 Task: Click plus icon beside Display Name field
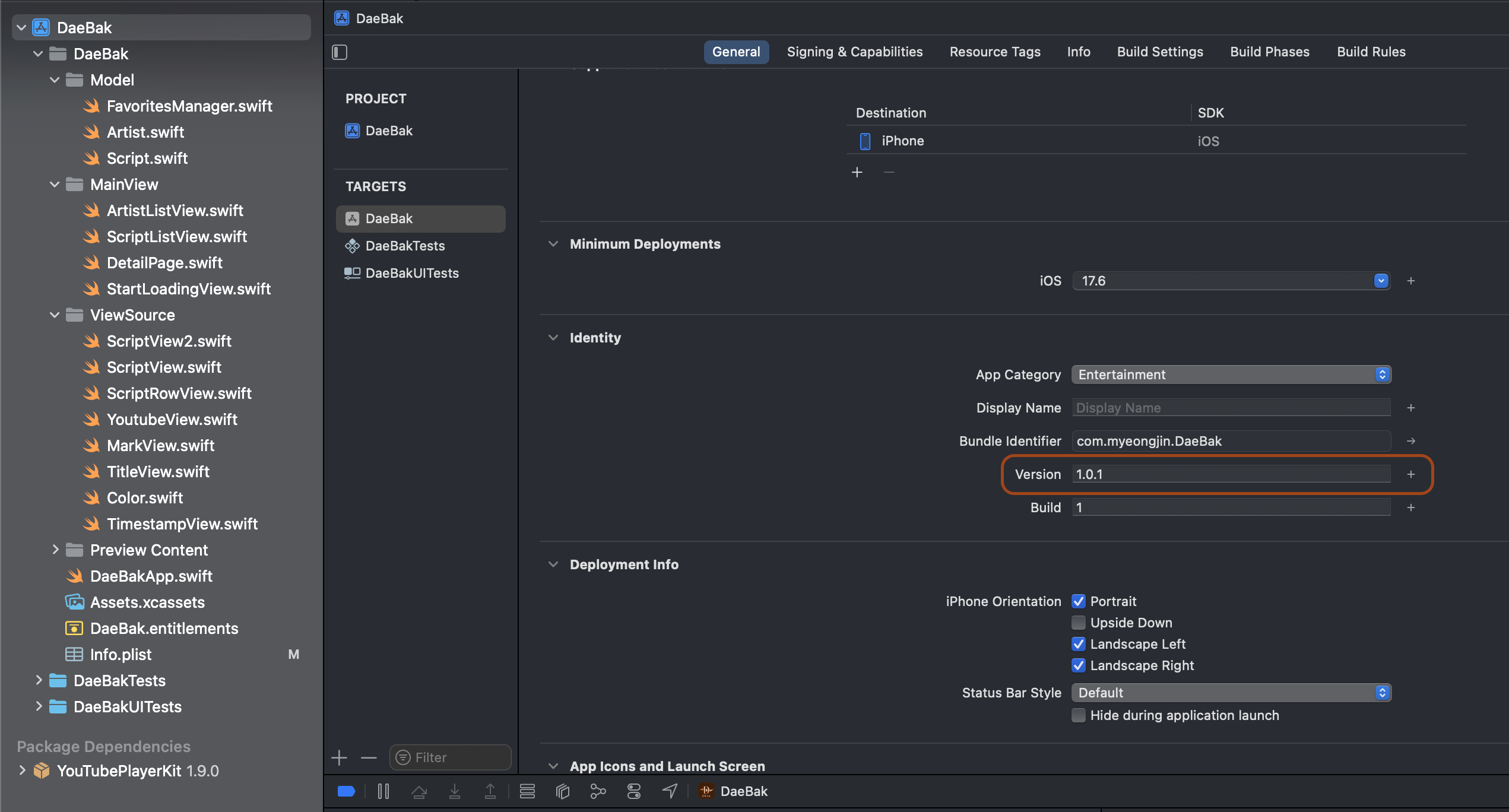coord(1411,408)
